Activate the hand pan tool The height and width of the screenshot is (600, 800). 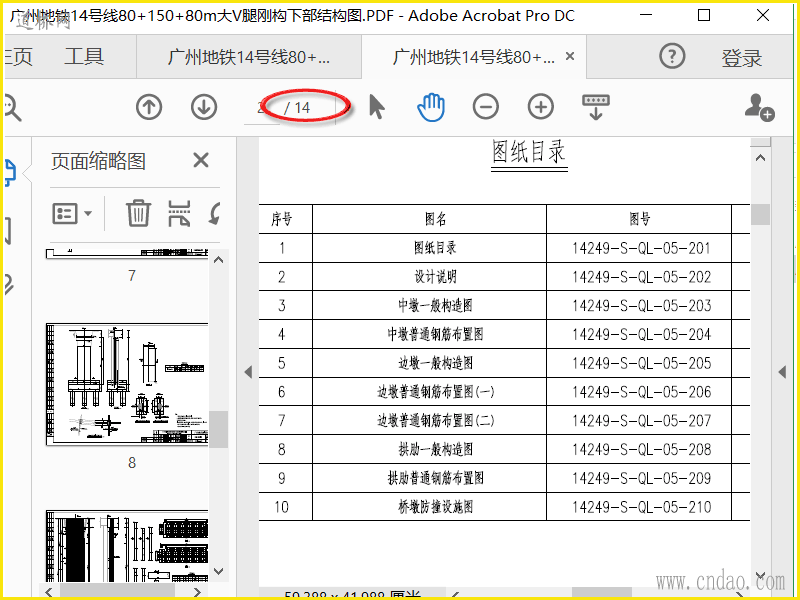point(431,107)
